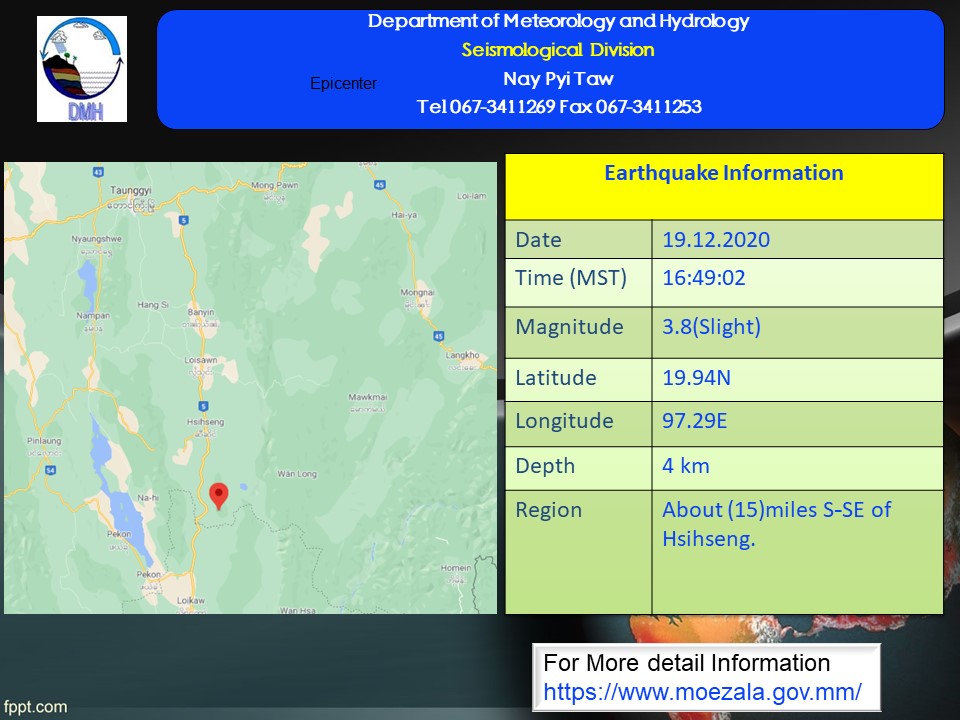Click the route 45 shield near Hai-ya
The width and height of the screenshot is (960, 720).
point(380,185)
